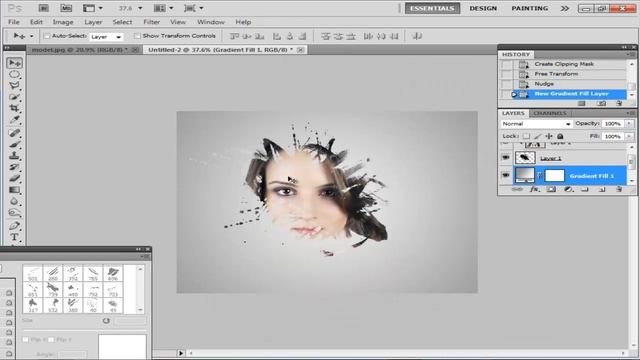The height and width of the screenshot is (360, 640).
Task: Select the Eyedropper tool
Action: 14,120
